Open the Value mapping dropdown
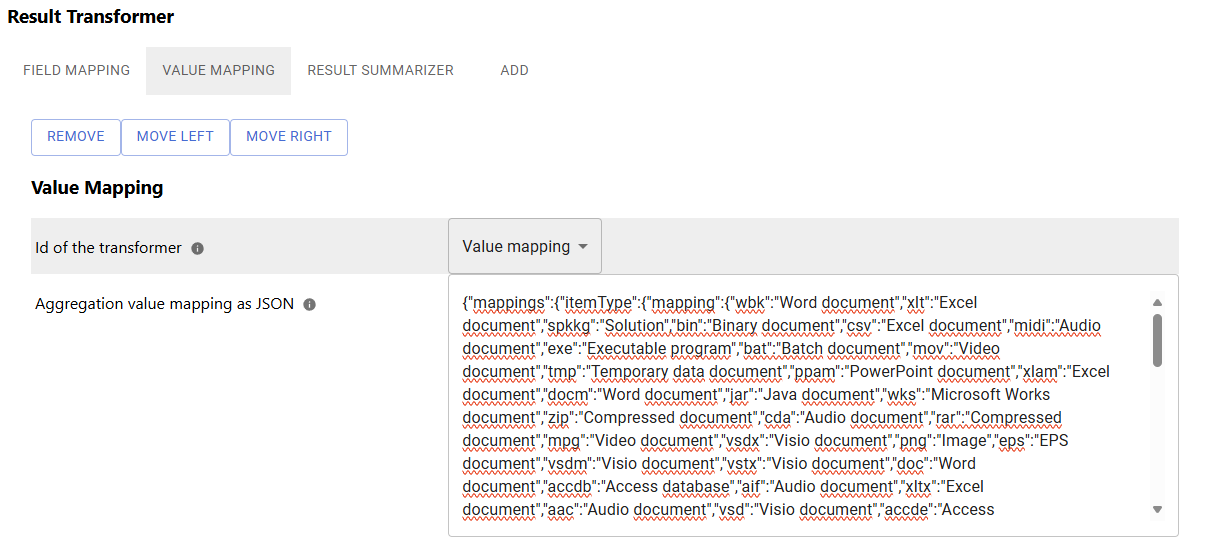The height and width of the screenshot is (551, 1228). 525,246
